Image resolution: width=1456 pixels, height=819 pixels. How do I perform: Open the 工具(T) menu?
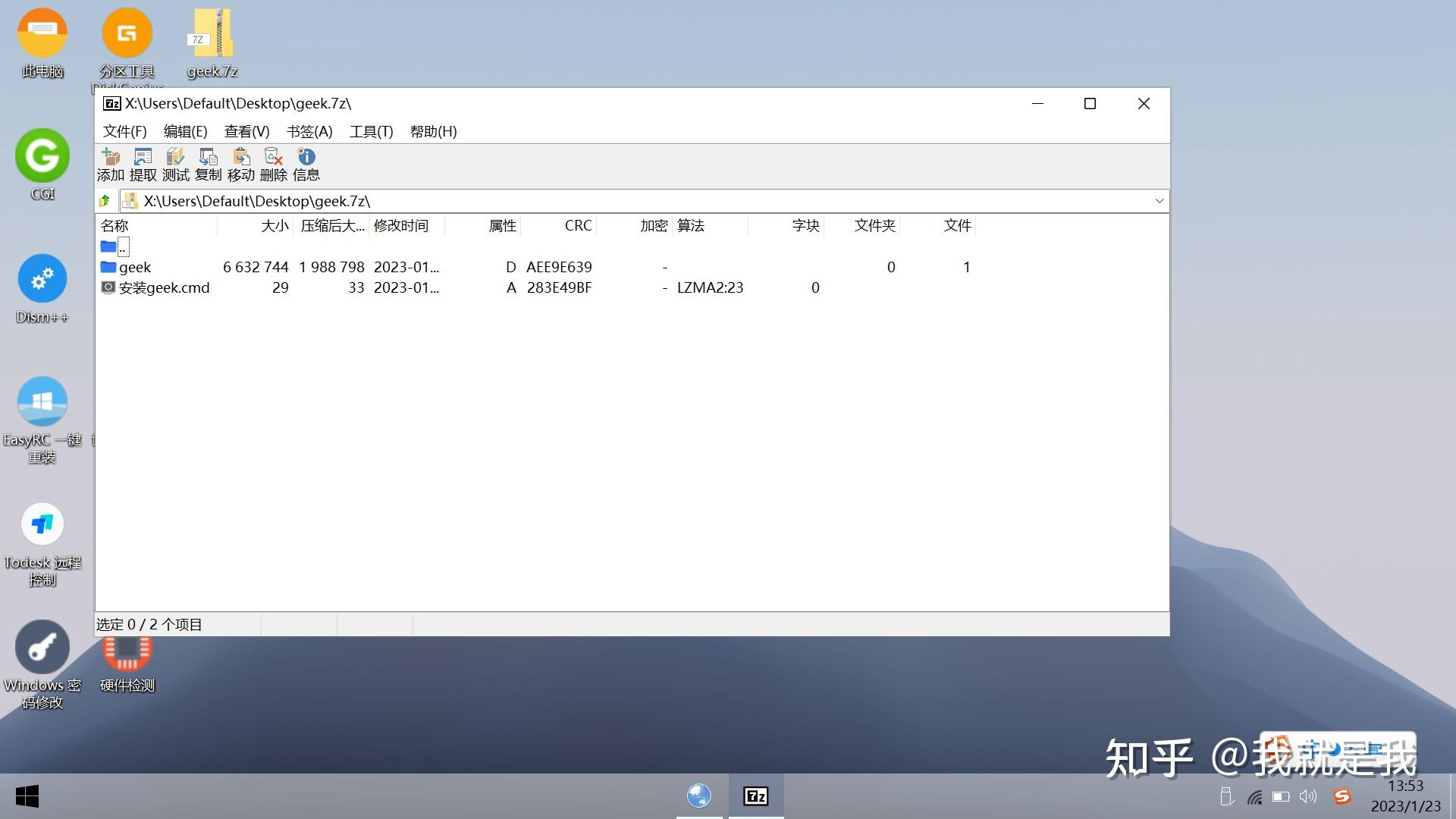pyautogui.click(x=371, y=131)
